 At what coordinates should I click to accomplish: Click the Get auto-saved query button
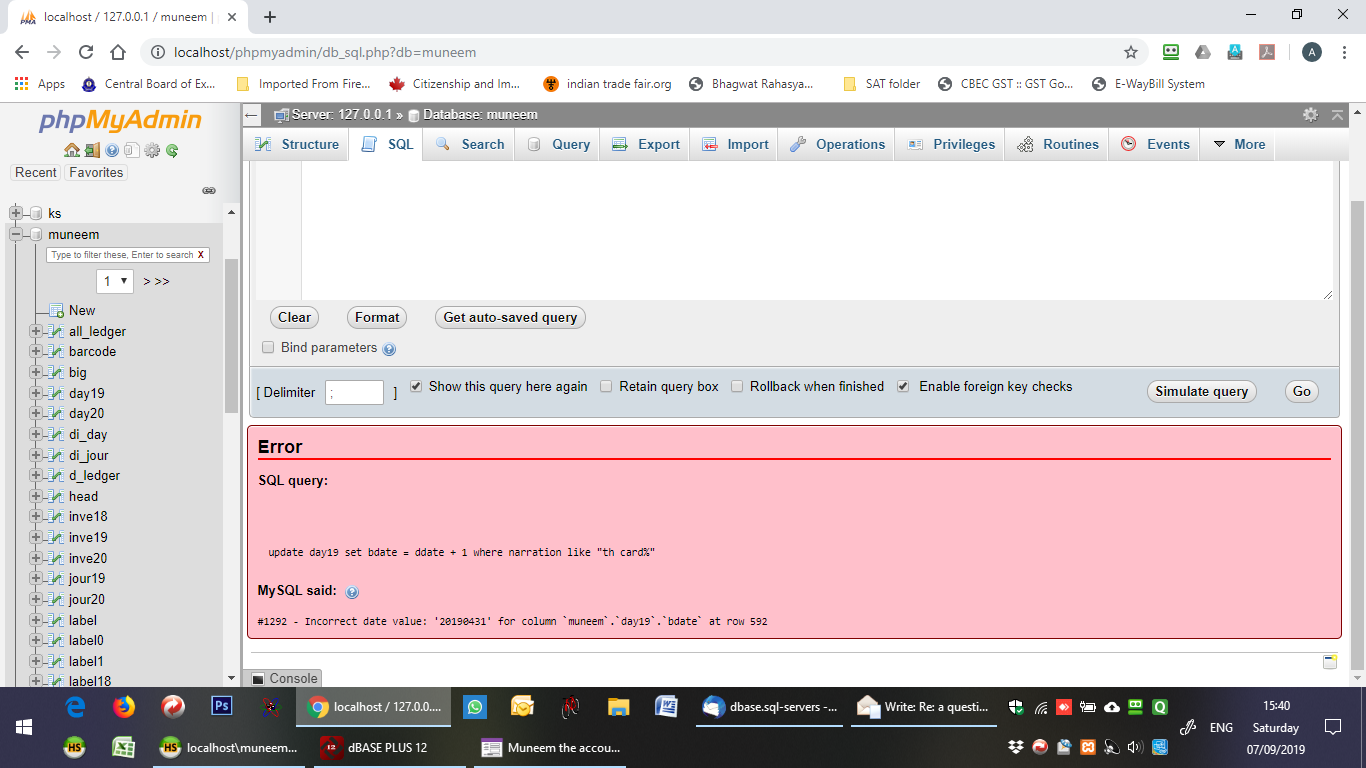coord(510,317)
